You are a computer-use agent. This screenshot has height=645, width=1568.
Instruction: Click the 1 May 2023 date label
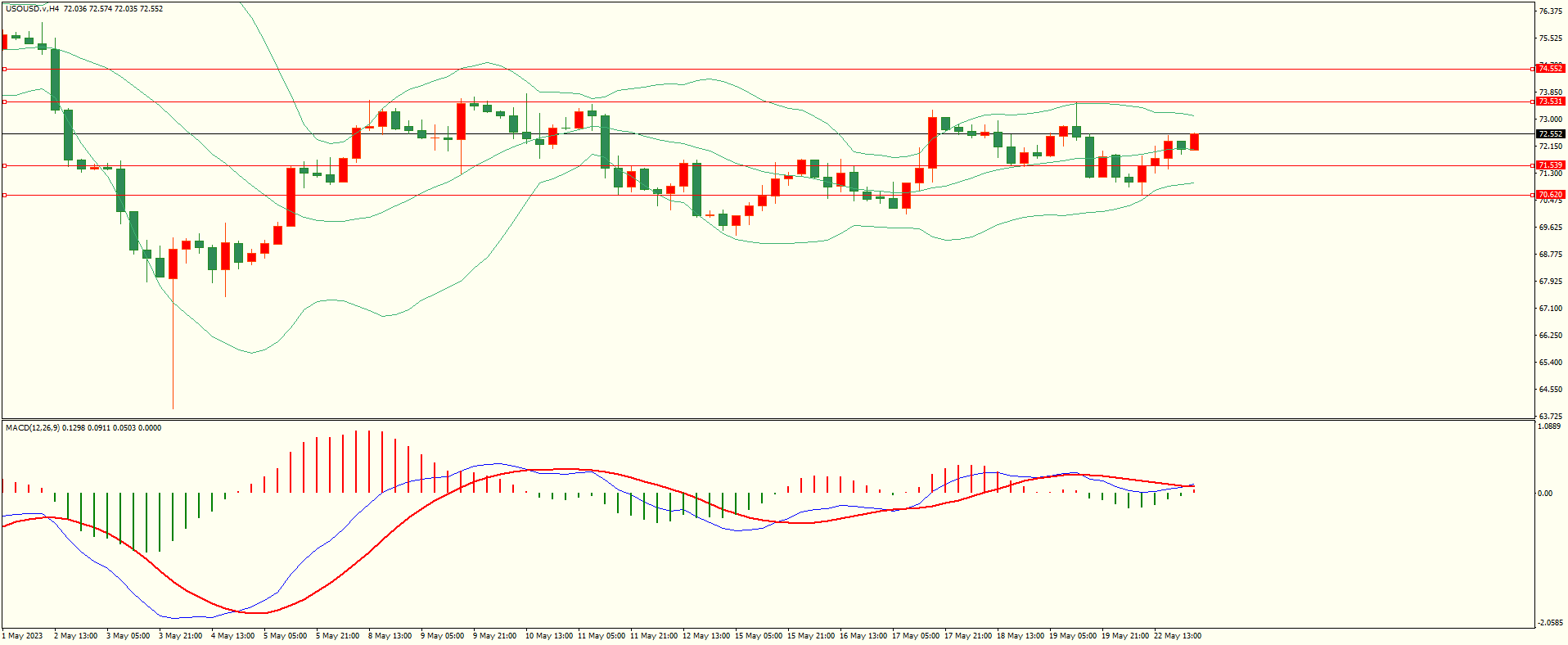pyautogui.click(x=23, y=636)
